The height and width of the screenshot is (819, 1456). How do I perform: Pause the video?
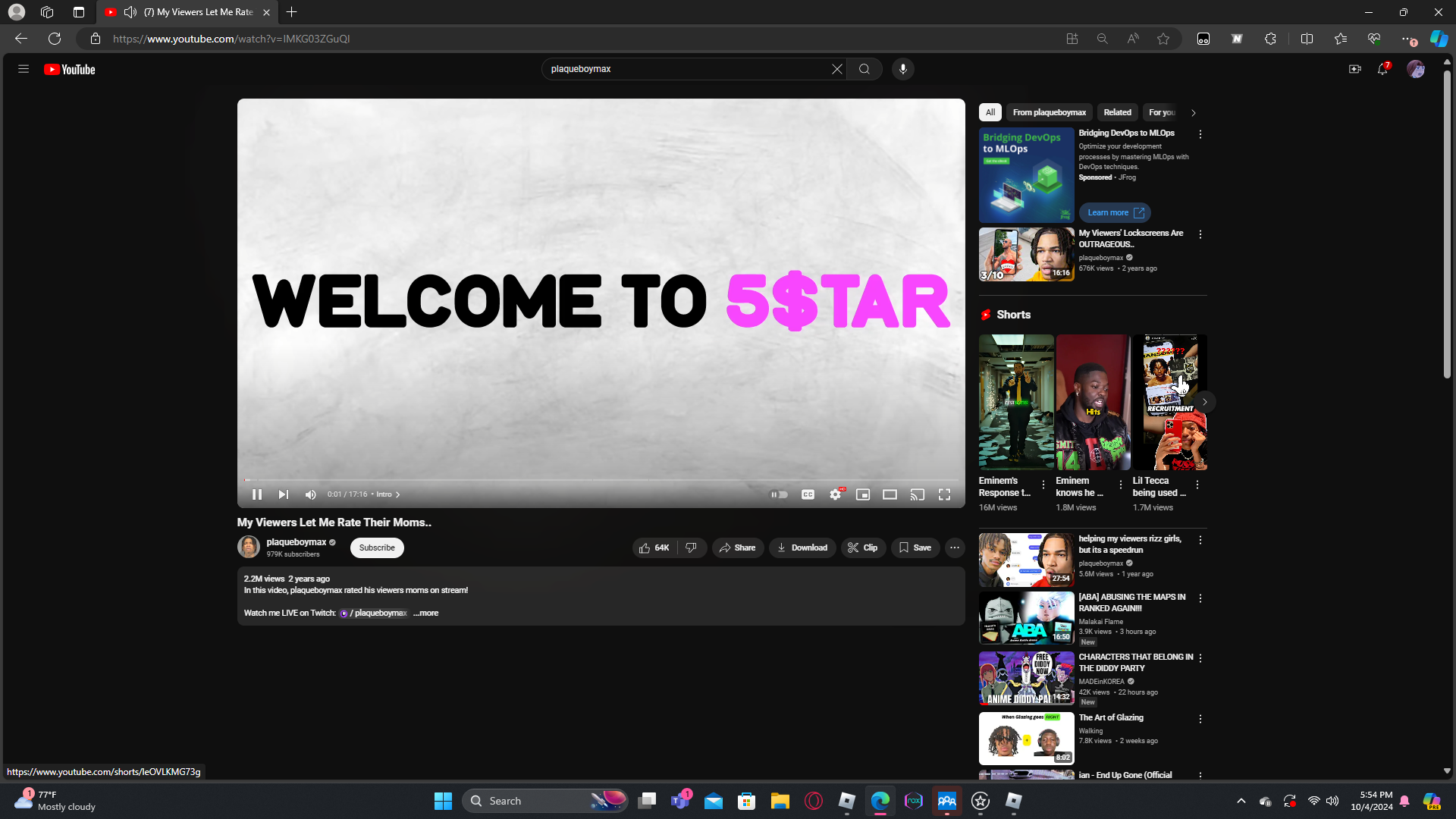click(257, 494)
